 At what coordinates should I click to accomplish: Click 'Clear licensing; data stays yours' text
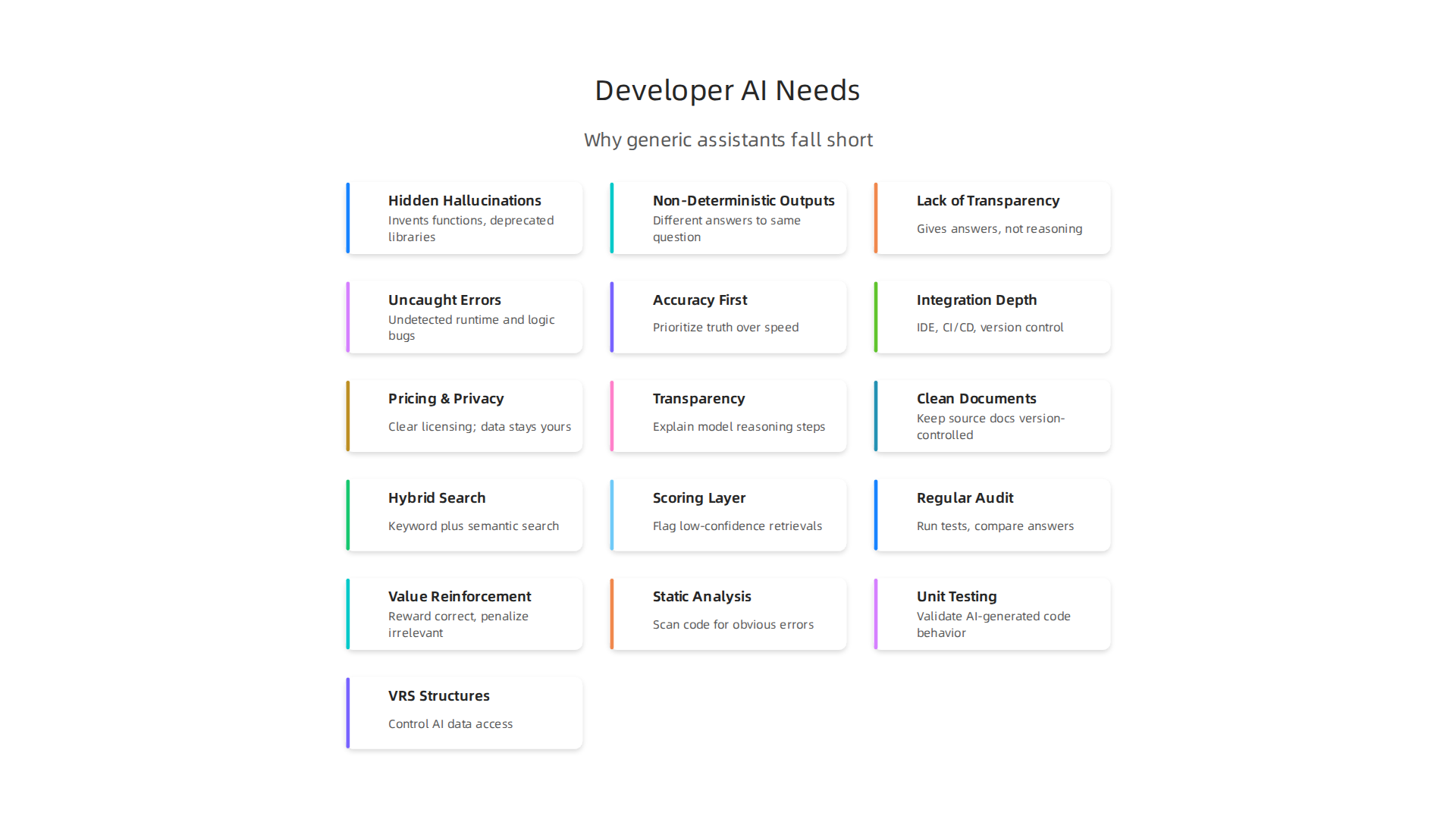coord(479,426)
